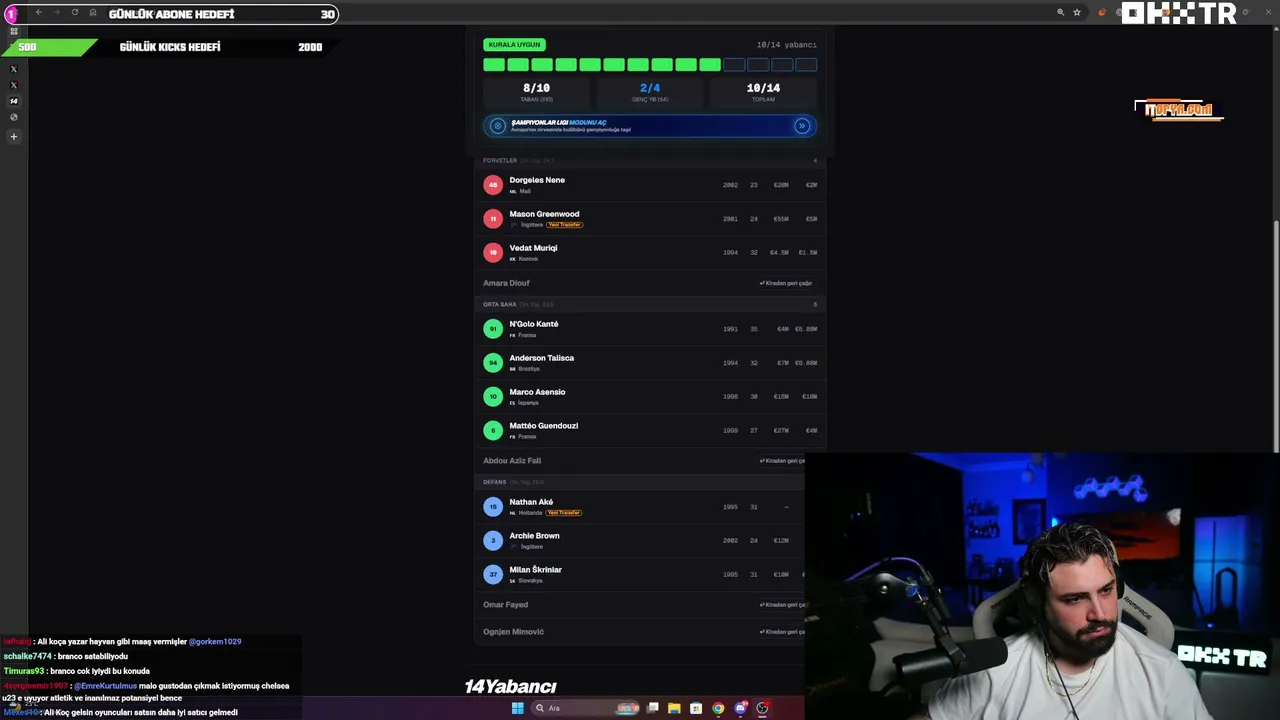Click loaned player name Ognjen Mimović
This screenshot has height=720, width=1280.
coord(513,632)
